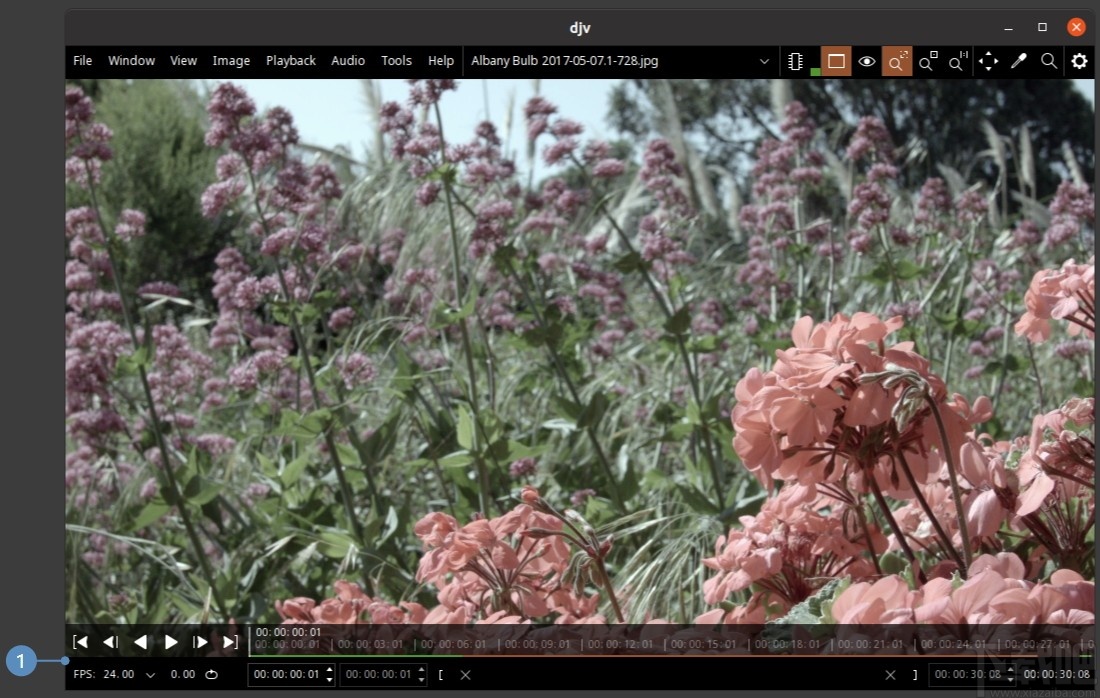This screenshot has height=698, width=1100.
Task: Expand the FPS 24.00 dropdown
Action: point(150,675)
